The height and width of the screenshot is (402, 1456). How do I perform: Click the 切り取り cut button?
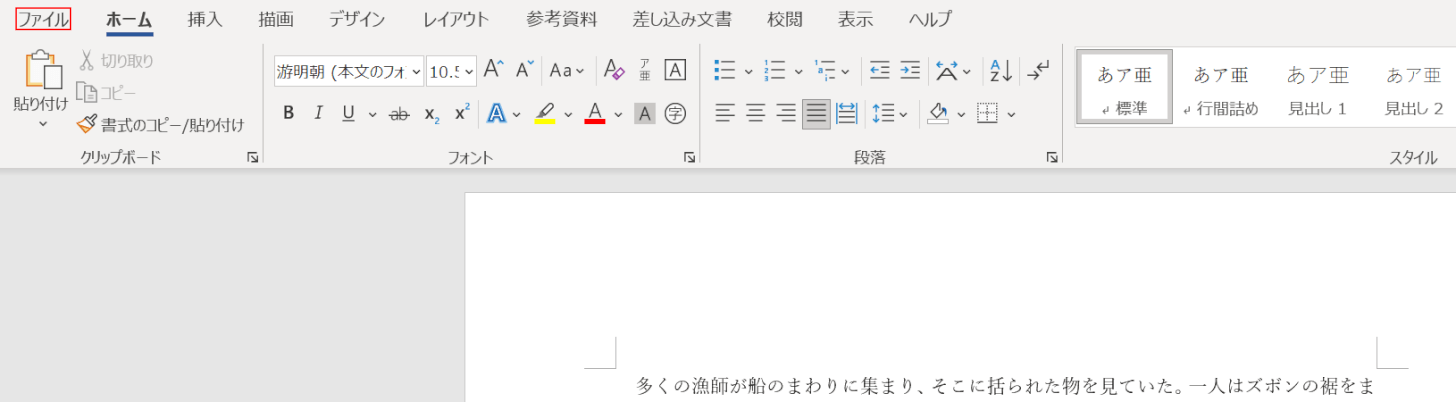(116, 61)
